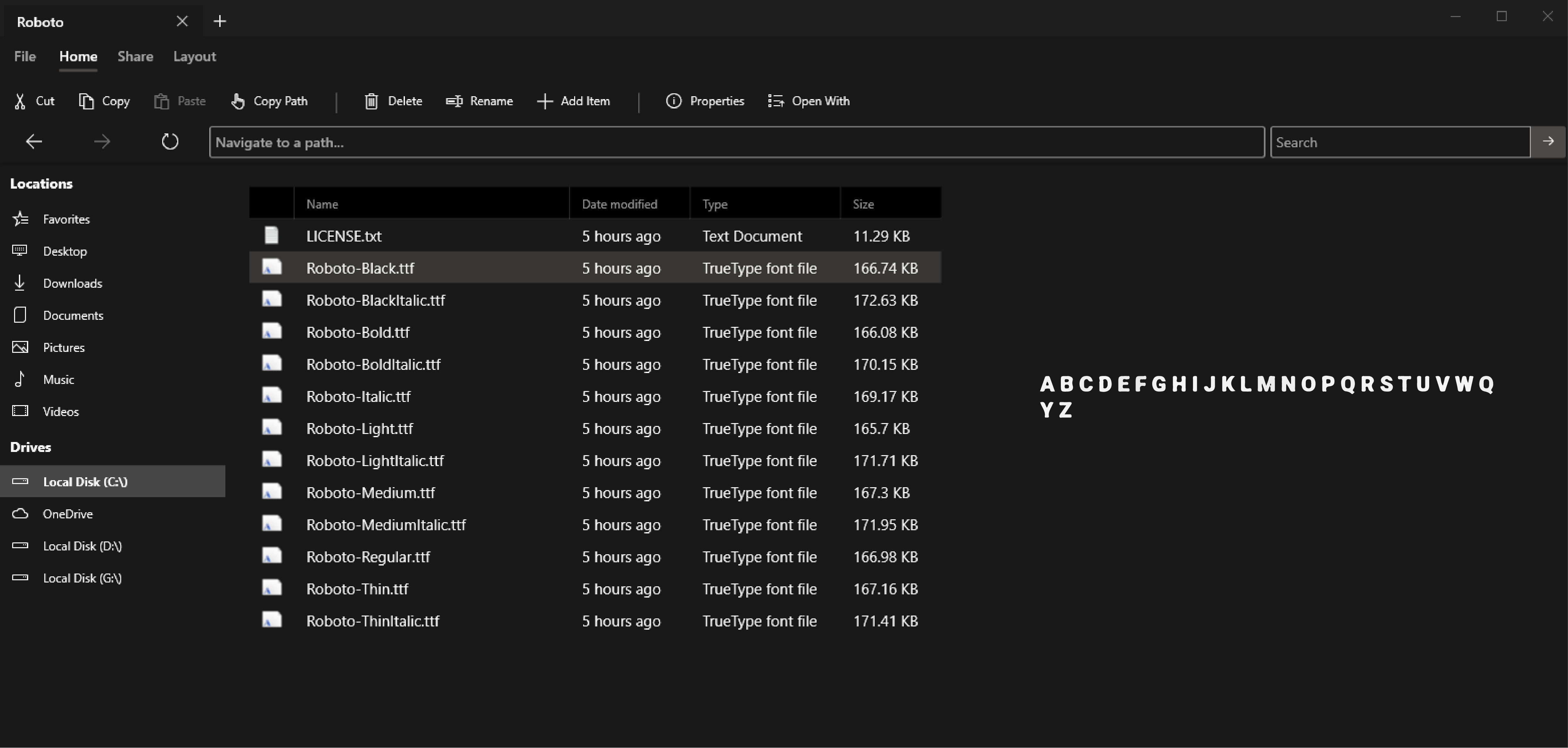Click the refresh icon

coord(170,141)
